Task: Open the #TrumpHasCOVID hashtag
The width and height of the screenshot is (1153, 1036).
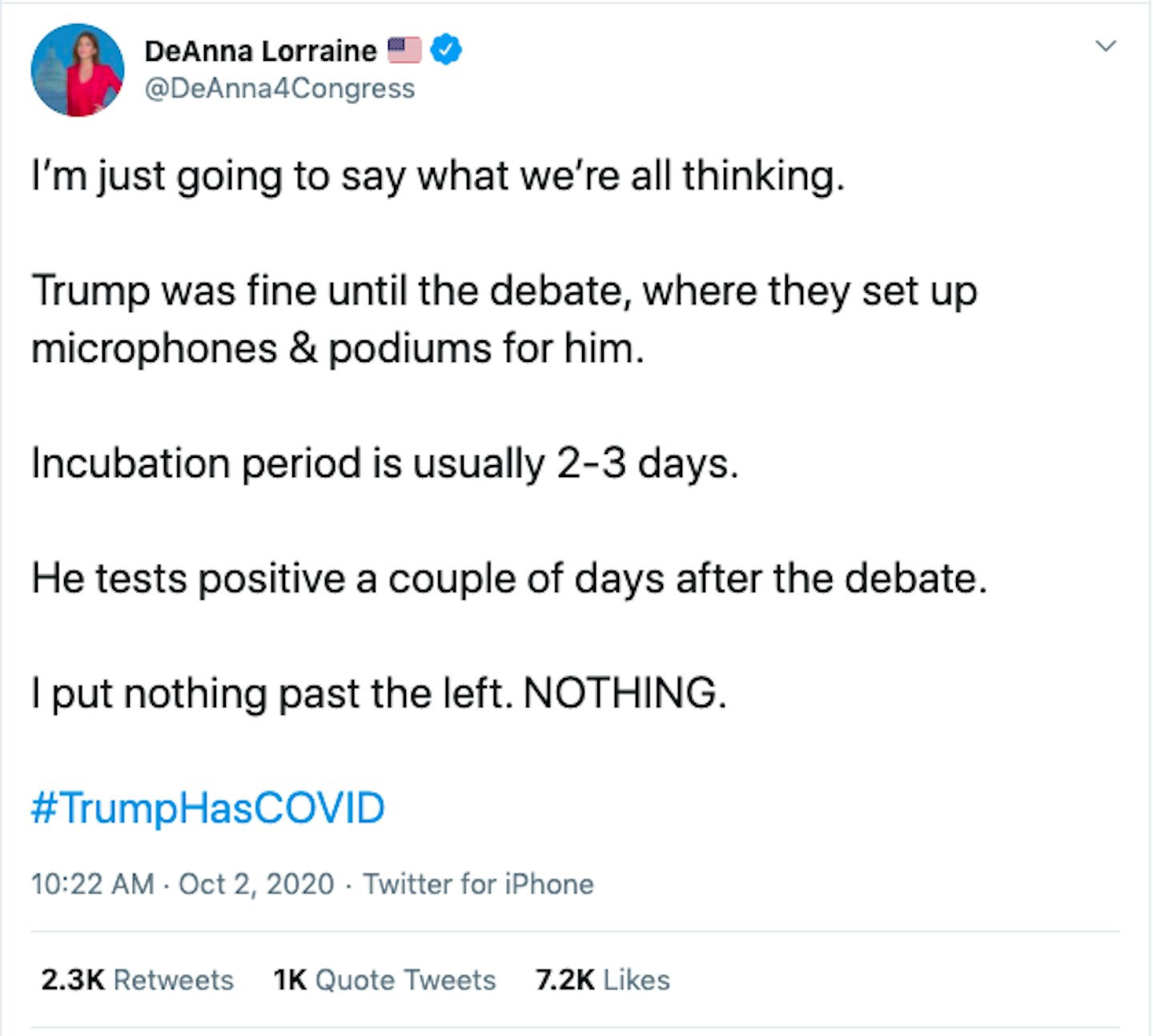Action: click(x=207, y=807)
